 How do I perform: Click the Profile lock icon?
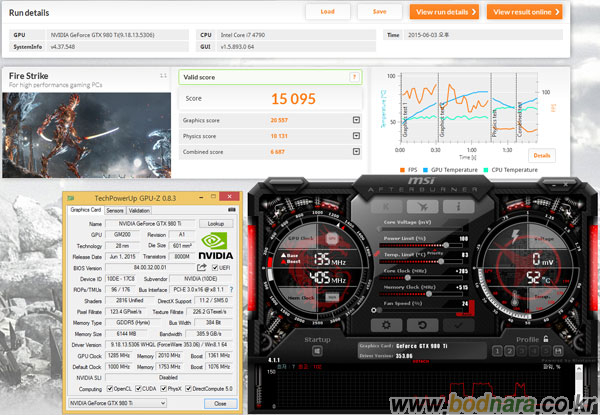coord(546,339)
